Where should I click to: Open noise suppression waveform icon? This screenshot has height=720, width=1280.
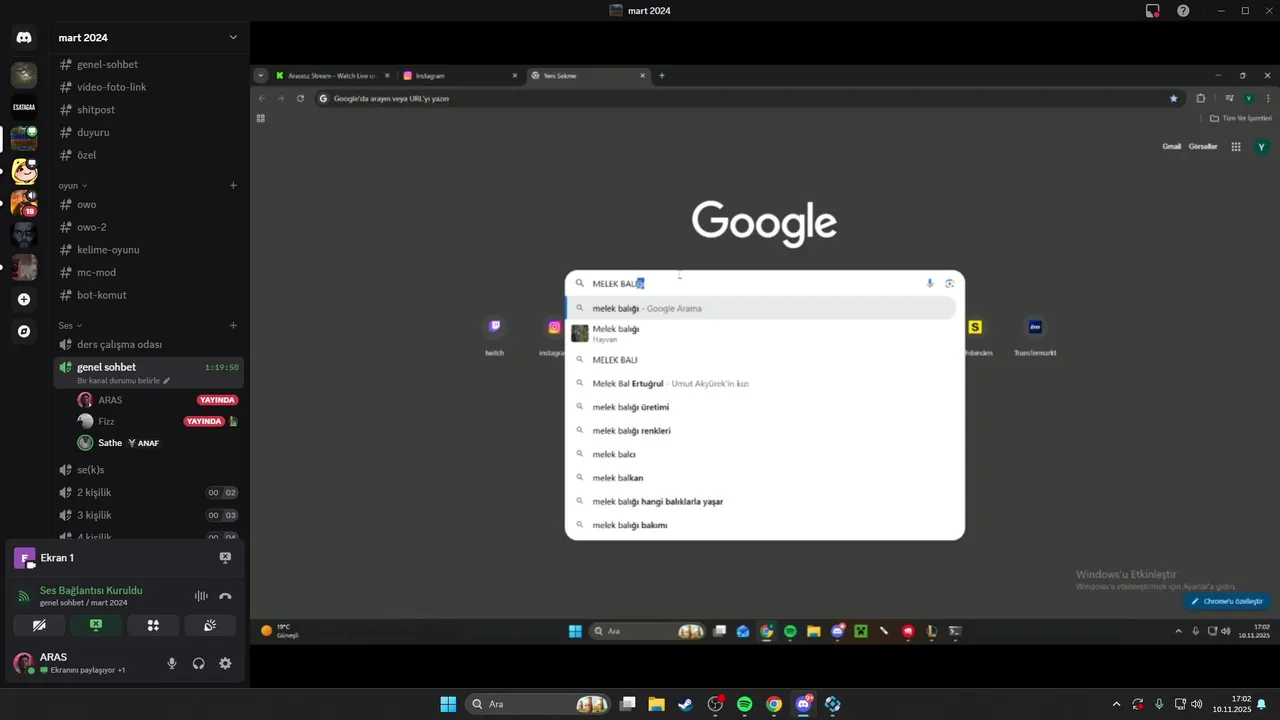[201, 596]
